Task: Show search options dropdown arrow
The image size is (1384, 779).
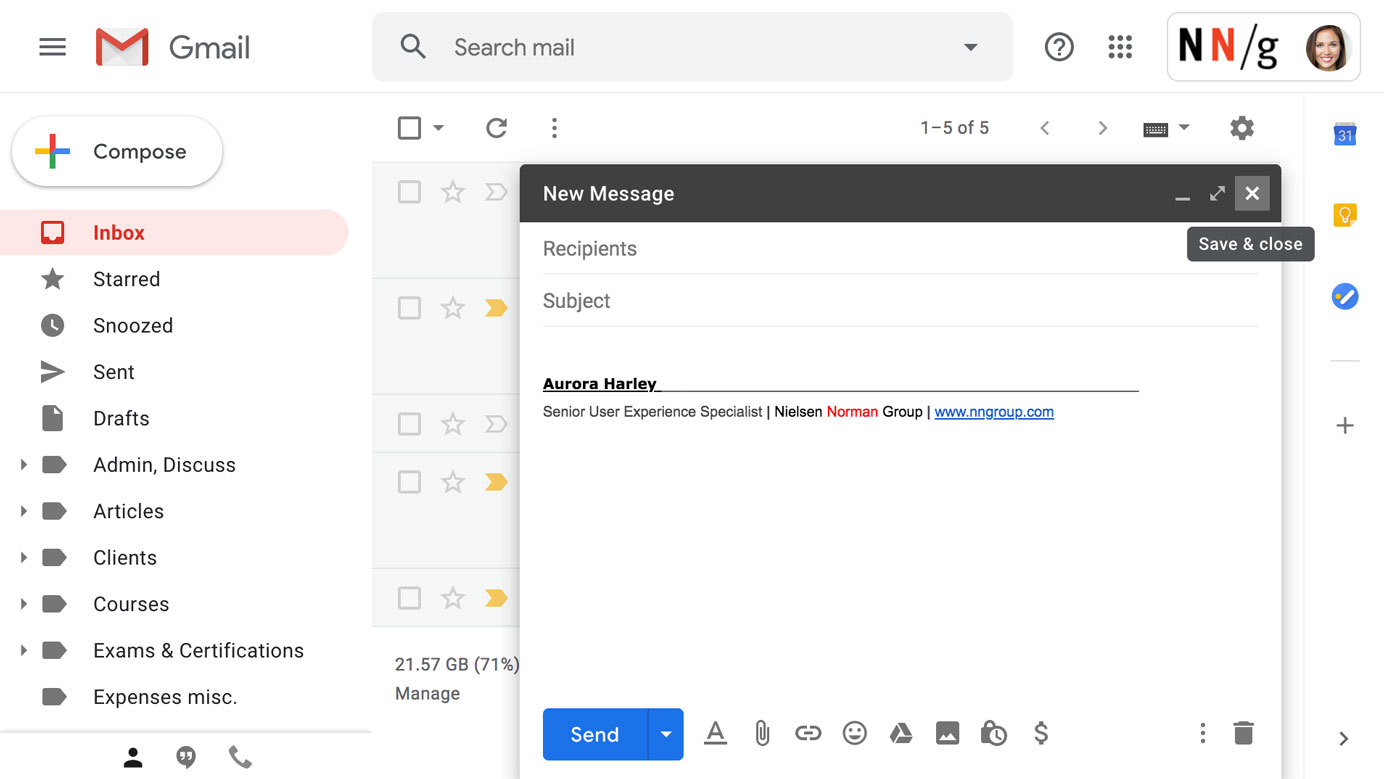Action: pyautogui.click(x=970, y=47)
